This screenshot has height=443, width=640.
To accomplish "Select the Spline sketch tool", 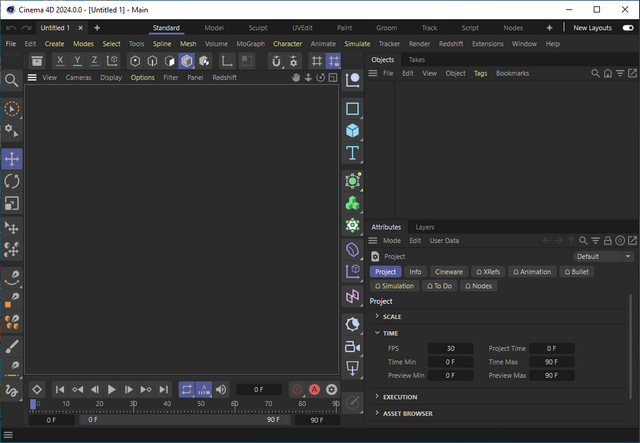I will click(11, 391).
